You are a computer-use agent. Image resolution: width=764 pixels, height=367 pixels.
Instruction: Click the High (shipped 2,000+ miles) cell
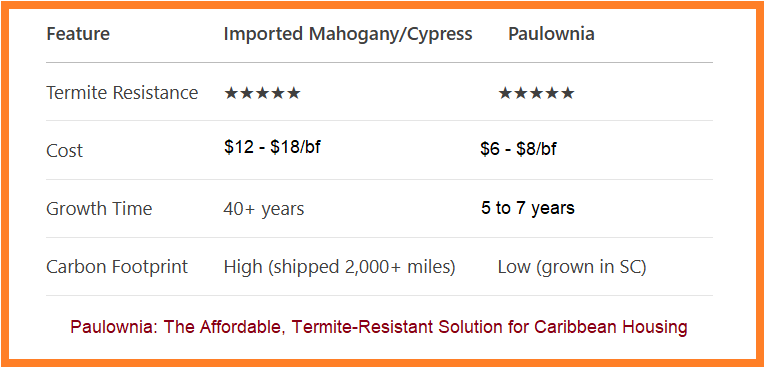339,267
